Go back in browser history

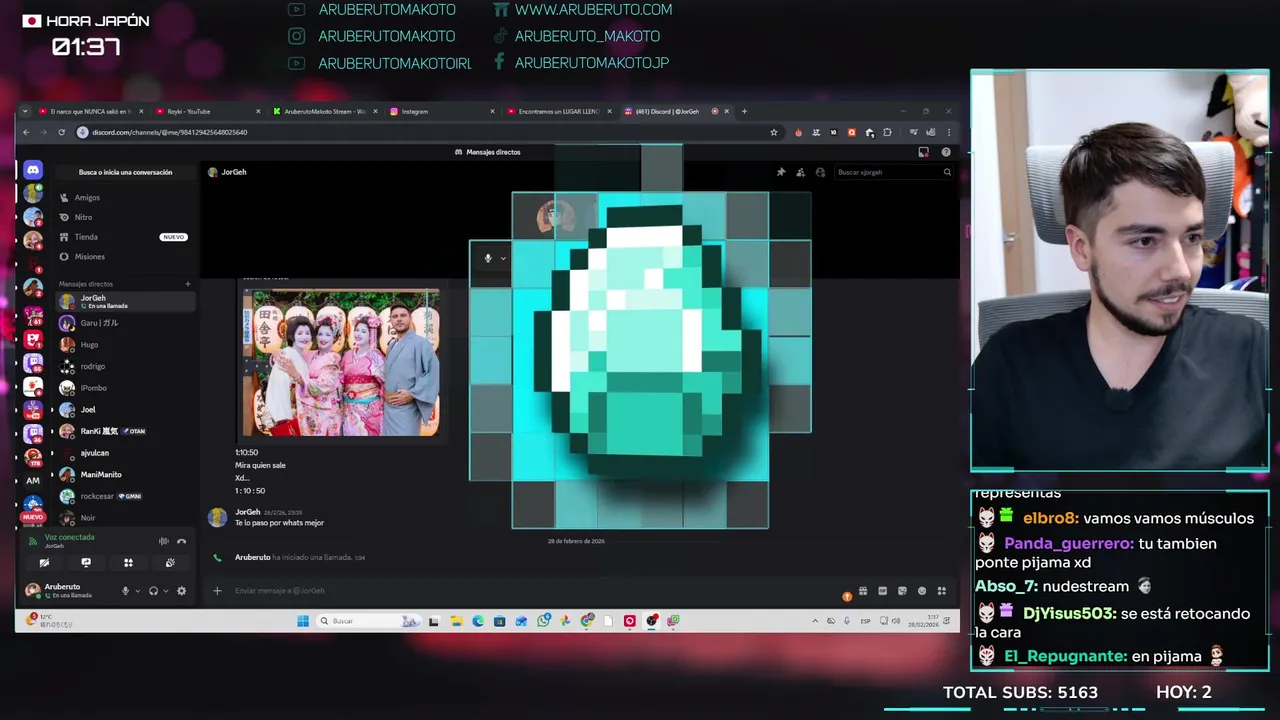tap(26, 132)
